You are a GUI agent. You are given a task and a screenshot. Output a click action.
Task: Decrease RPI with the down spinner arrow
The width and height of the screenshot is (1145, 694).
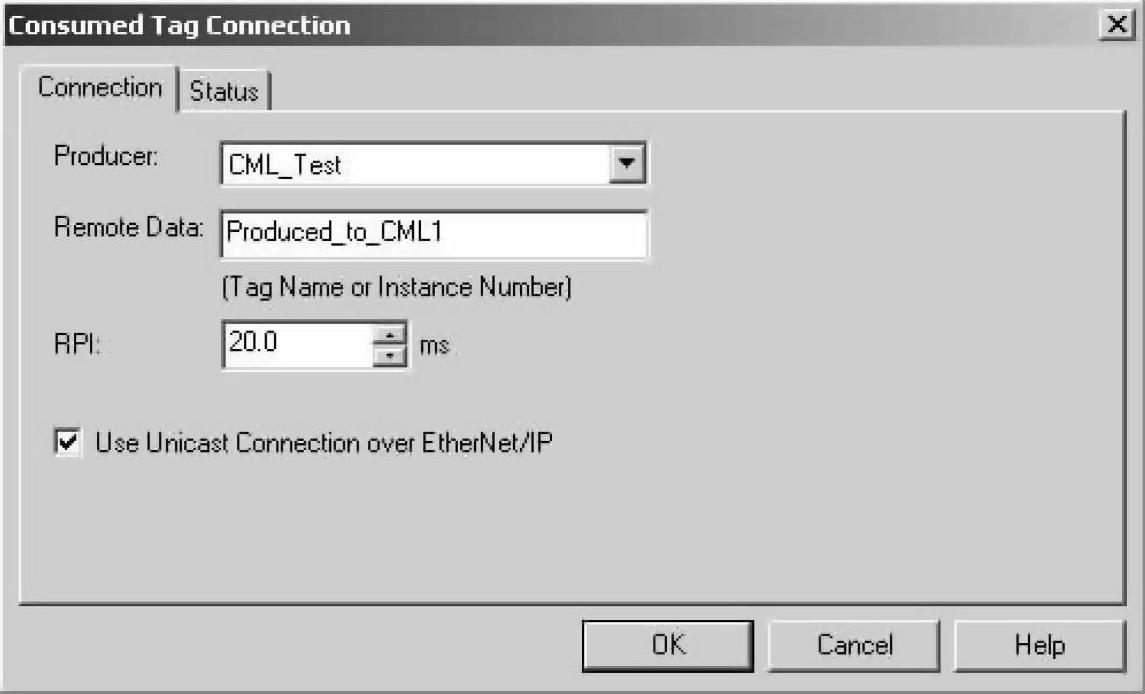[390, 356]
